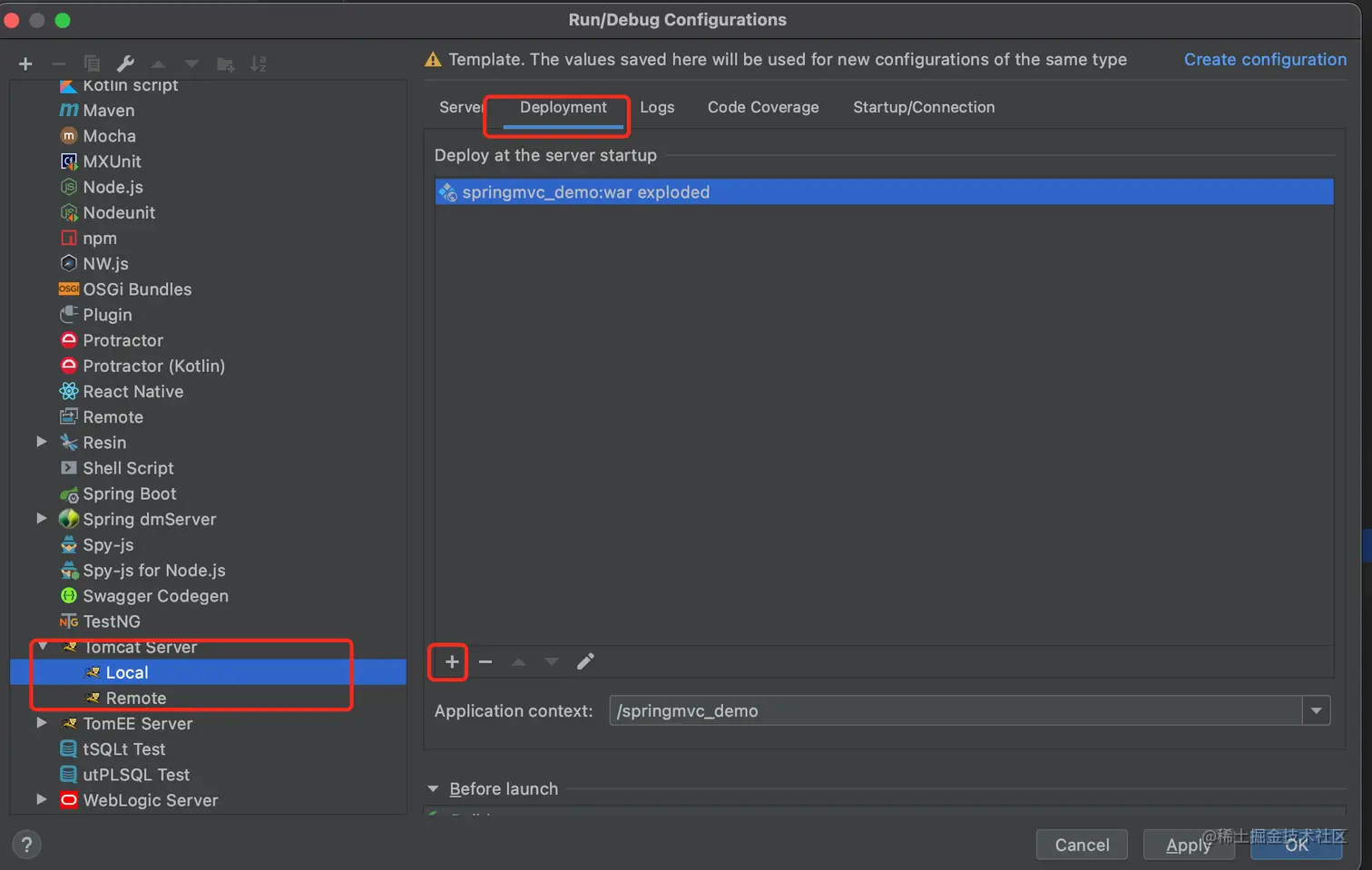
Task: Expand the Spring dmServer node
Action: click(42, 518)
